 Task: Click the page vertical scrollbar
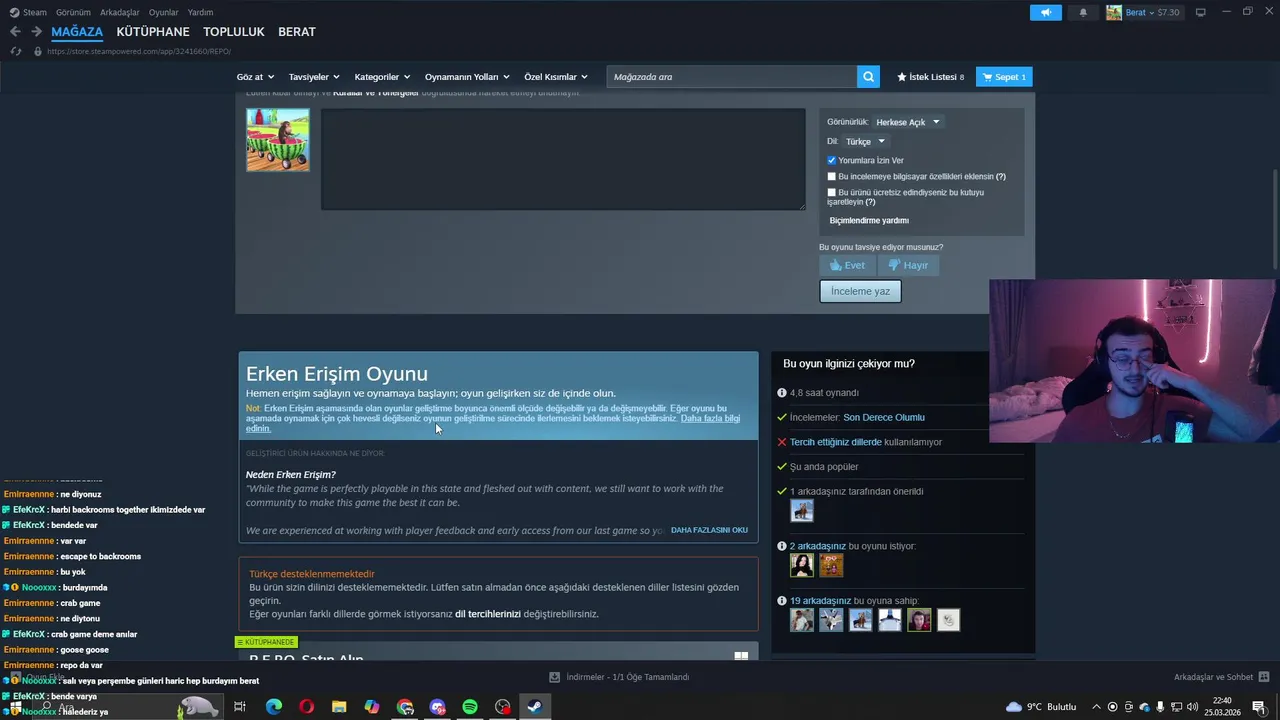click(x=1274, y=218)
